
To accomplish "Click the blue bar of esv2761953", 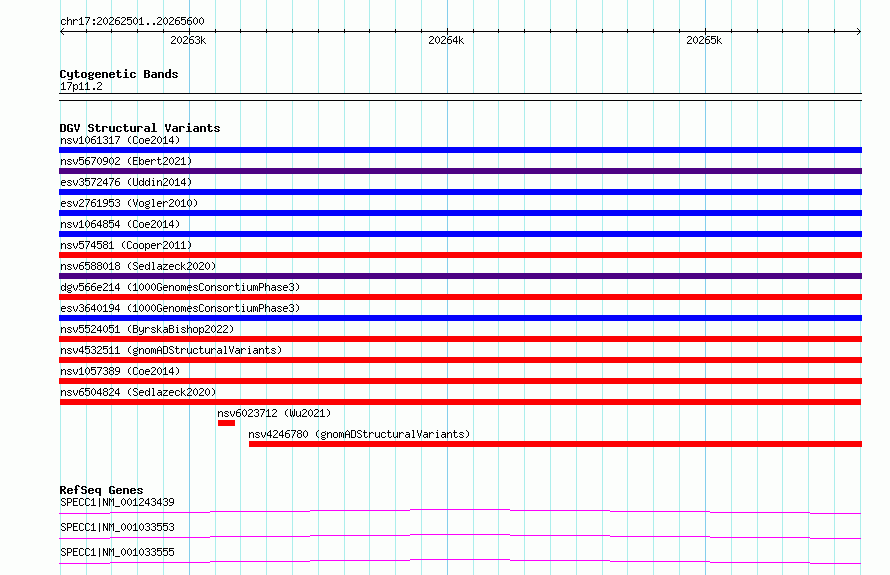I will coord(460,213).
